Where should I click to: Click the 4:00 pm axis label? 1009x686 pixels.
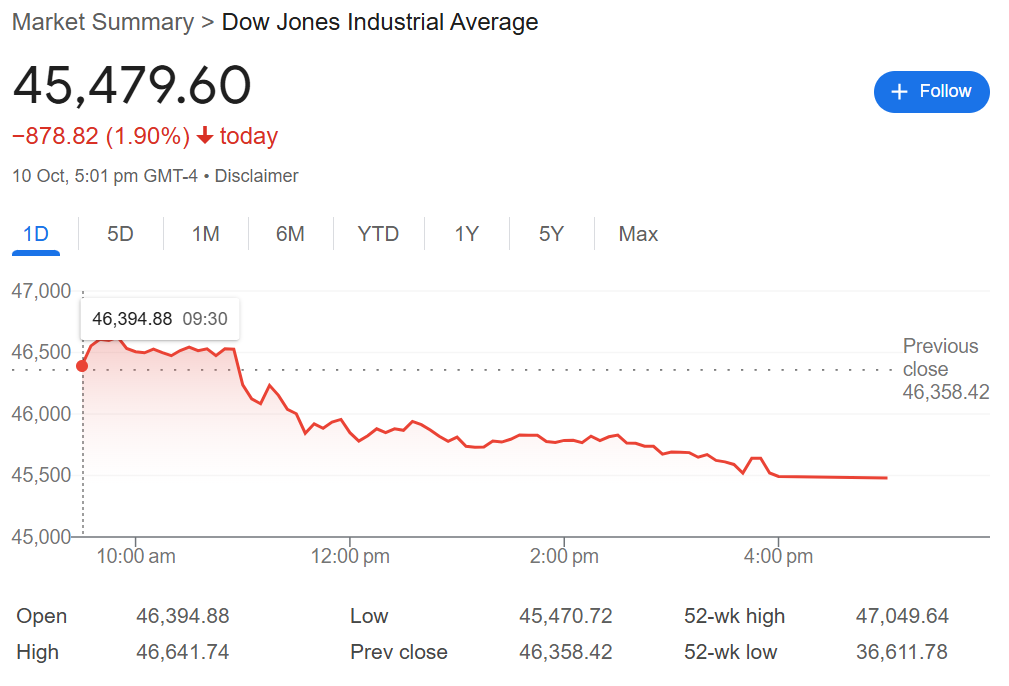point(779,556)
